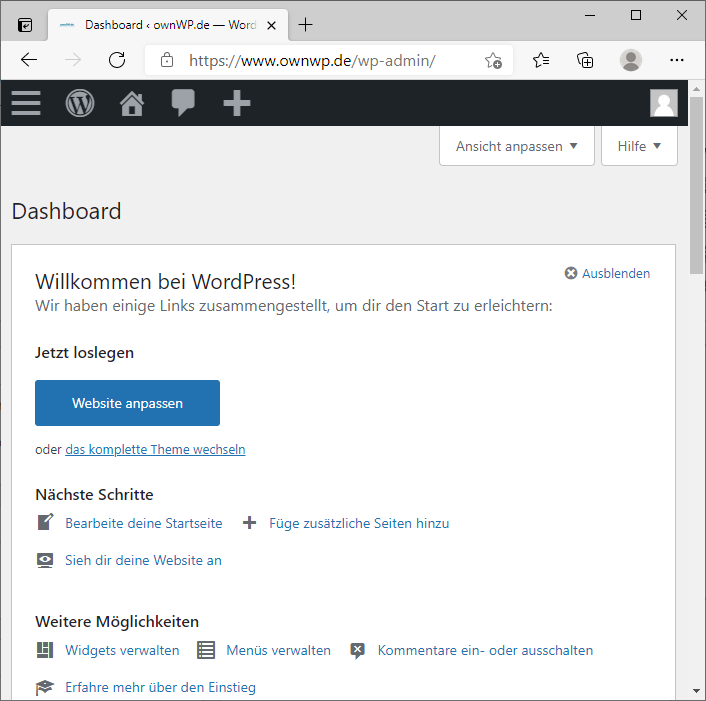Open browser Settings and more menu

tap(677, 60)
